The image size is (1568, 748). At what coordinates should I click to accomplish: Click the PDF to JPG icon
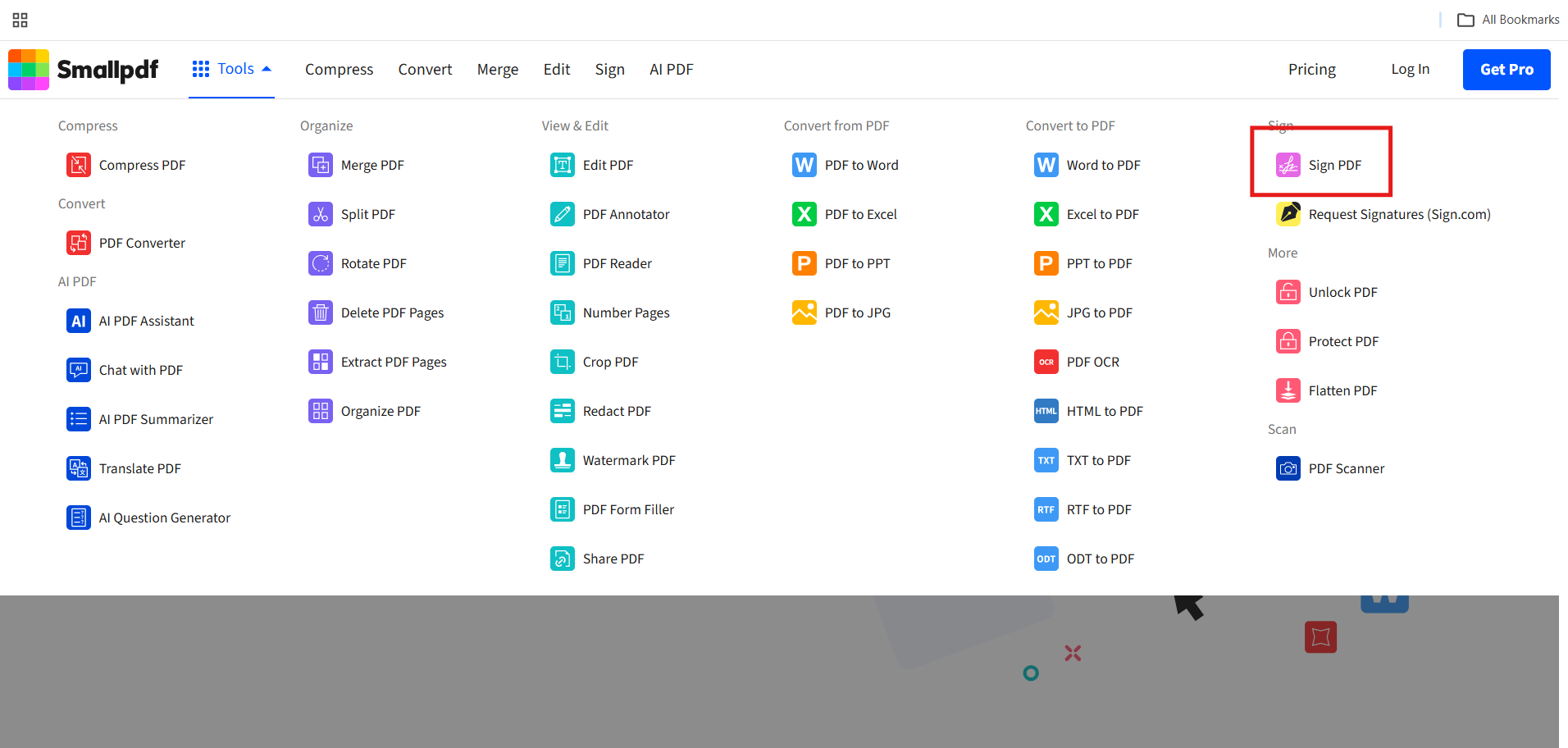[x=805, y=312]
